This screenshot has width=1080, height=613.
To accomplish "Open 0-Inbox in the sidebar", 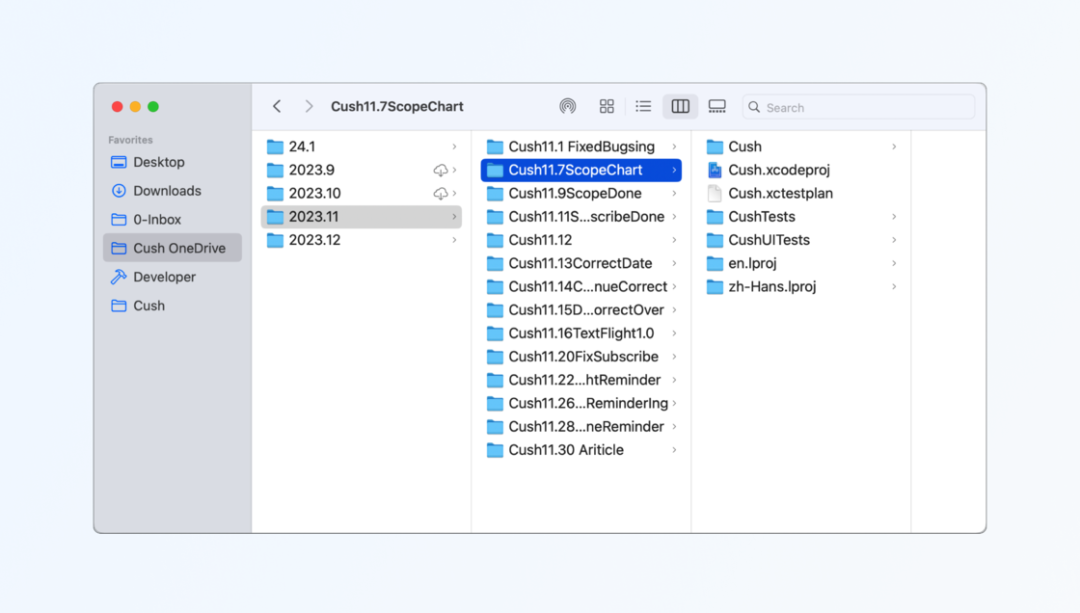I will pyautogui.click(x=172, y=220).
